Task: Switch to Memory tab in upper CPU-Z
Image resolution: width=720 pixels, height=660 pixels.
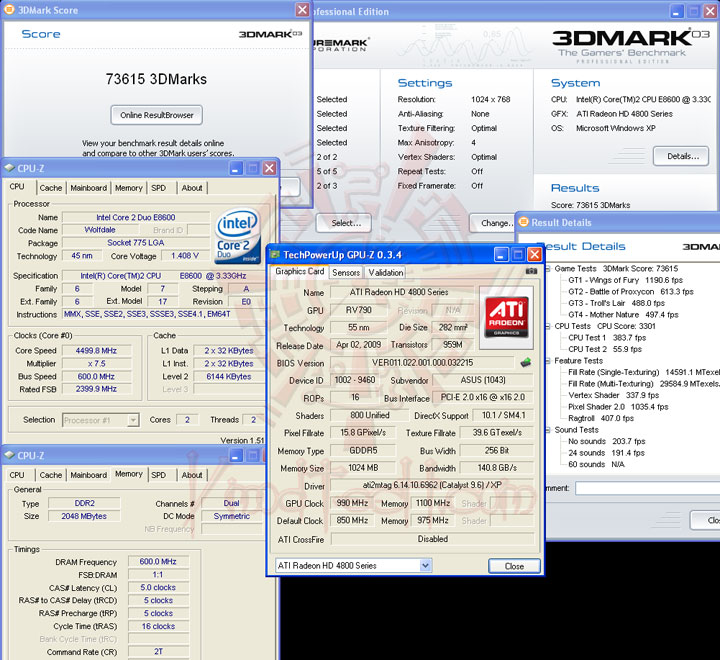Action: [129, 188]
